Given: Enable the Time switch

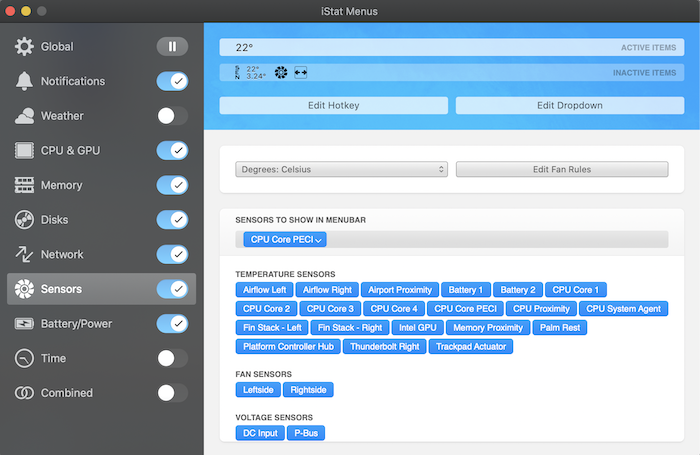Looking at the screenshot, I should tap(172, 358).
